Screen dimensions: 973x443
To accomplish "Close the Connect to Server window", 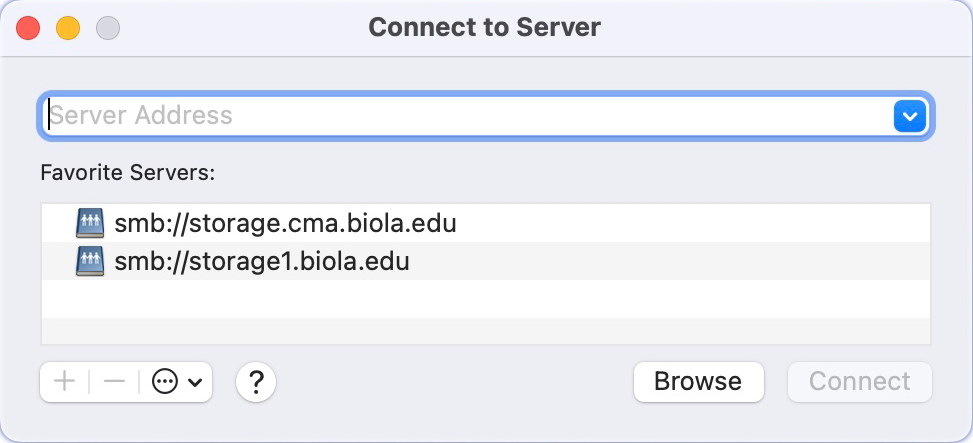I will (x=28, y=28).
